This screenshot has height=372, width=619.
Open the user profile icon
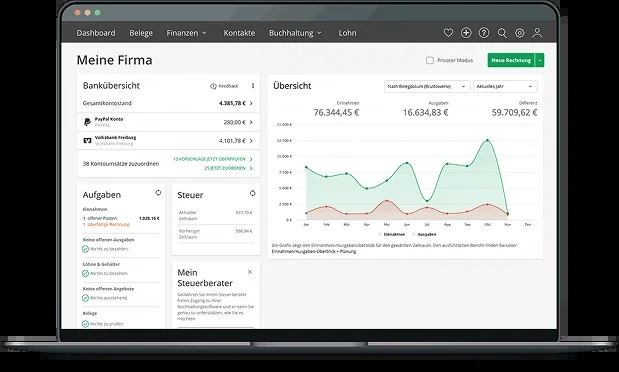pyautogui.click(x=537, y=33)
